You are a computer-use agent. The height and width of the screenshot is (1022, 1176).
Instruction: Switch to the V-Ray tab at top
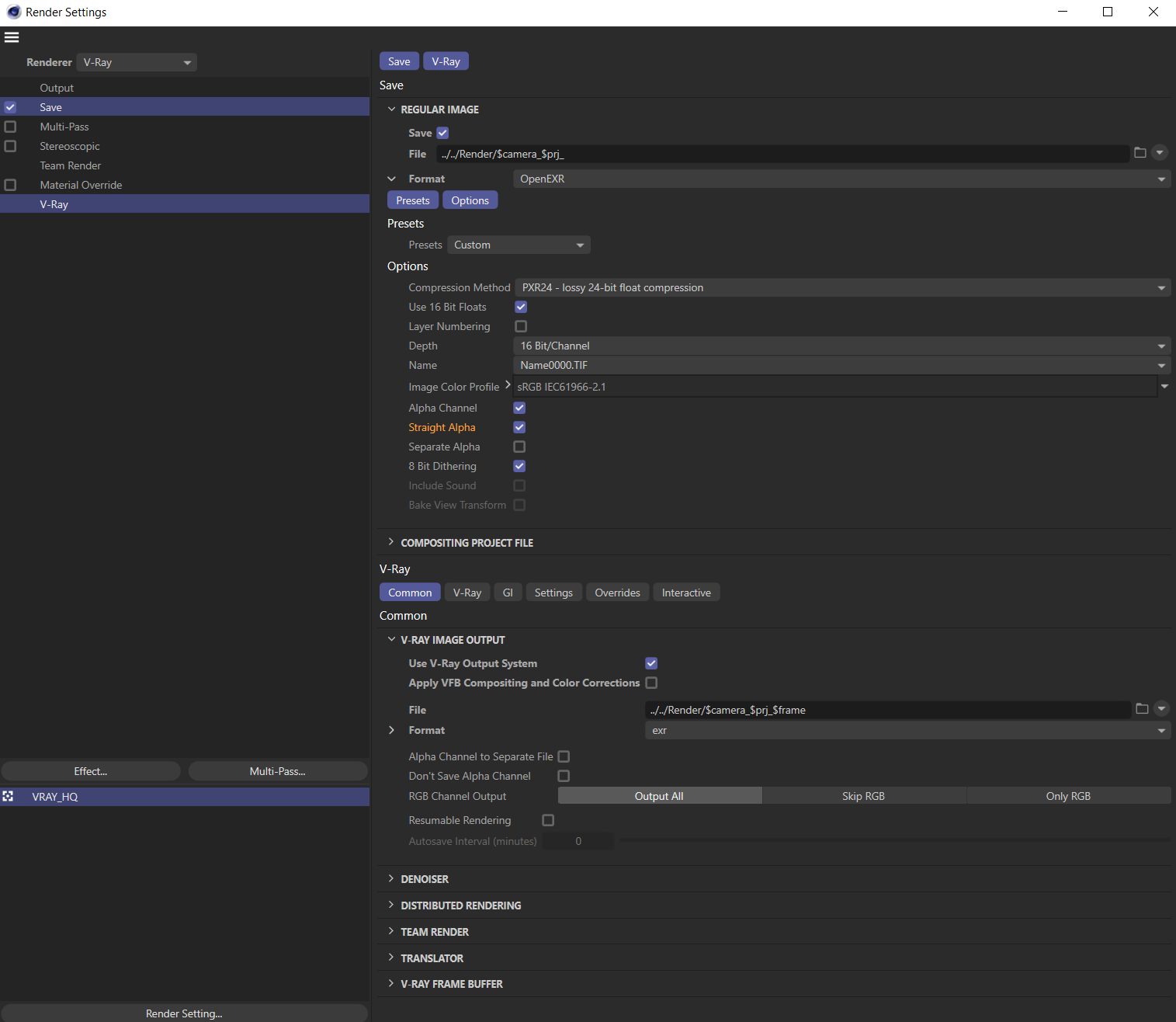tap(446, 61)
